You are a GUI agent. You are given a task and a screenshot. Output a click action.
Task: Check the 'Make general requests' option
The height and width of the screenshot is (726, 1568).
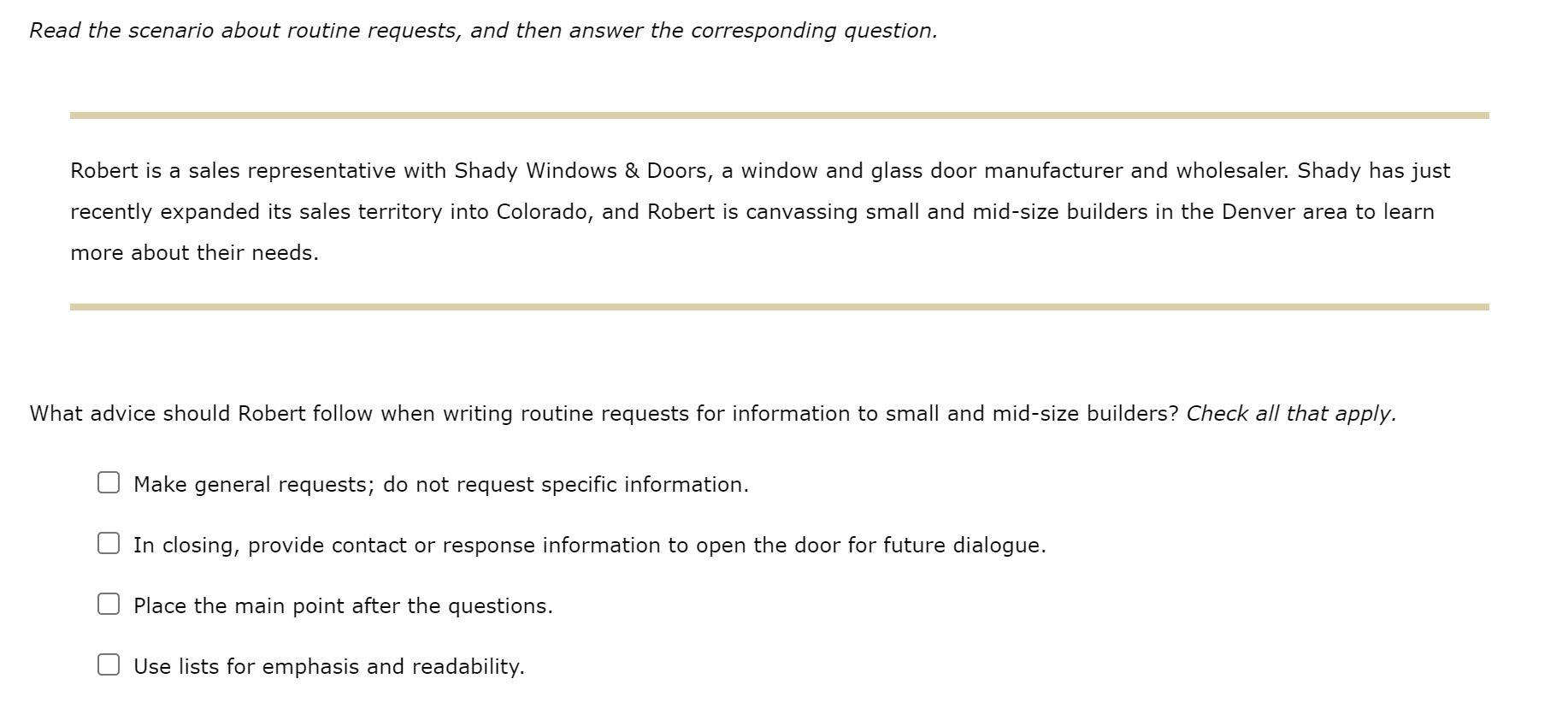coord(109,483)
